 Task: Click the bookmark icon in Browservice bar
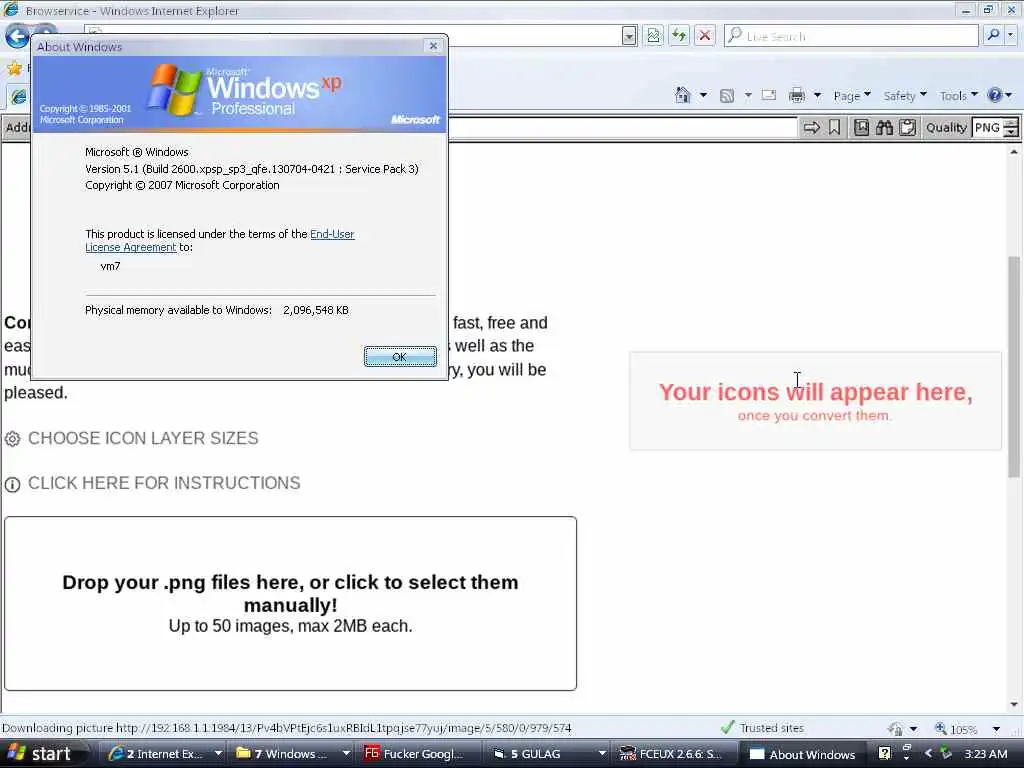(x=835, y=127)
